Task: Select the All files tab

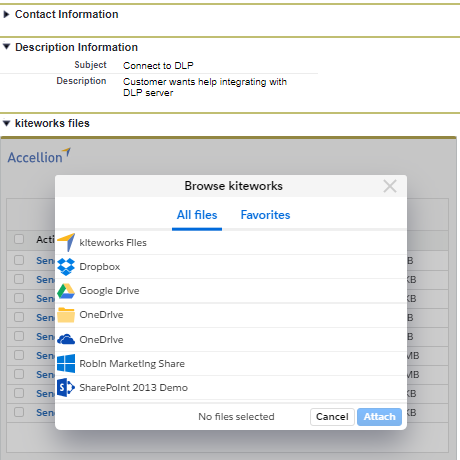Action: [x=197, y=215]
